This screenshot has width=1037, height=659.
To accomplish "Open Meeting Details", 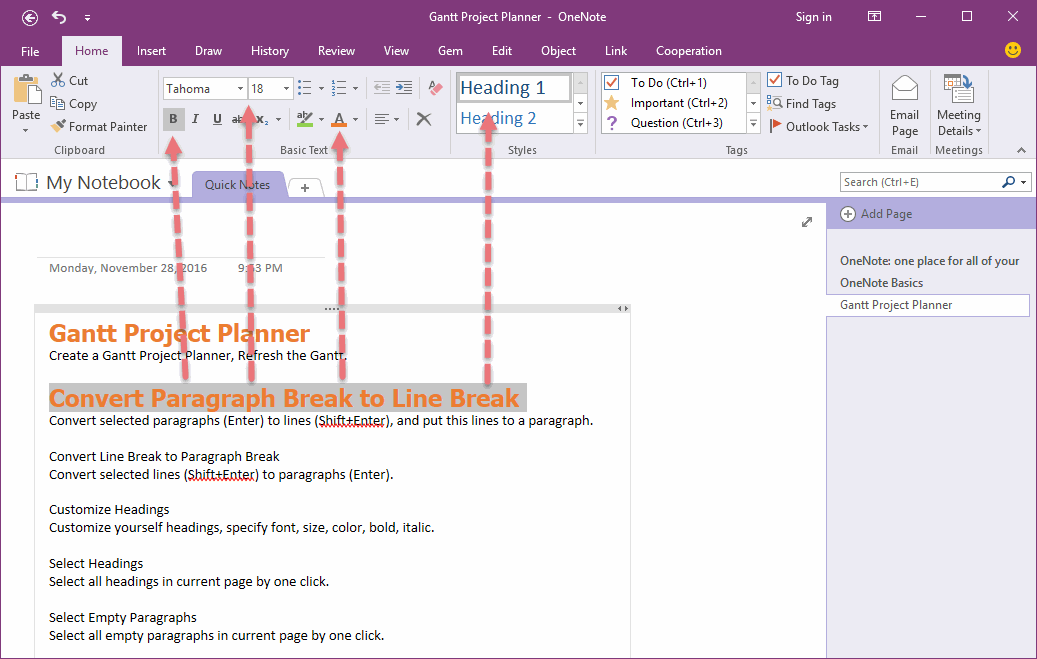I will pyautogui.click(x=959, y=107).
